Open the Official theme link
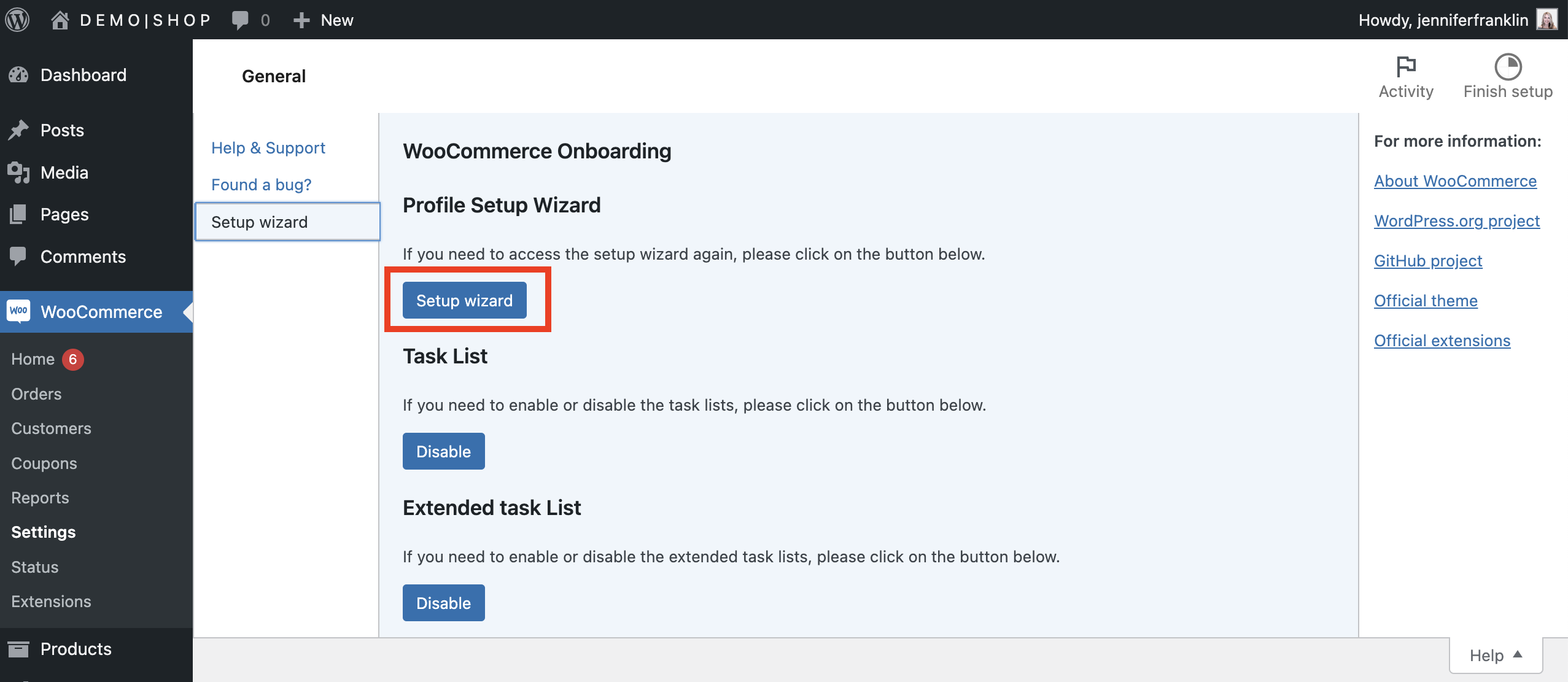Image resolution: width=1568 pixels, height=682 pixels. (x=1426, y=301)
